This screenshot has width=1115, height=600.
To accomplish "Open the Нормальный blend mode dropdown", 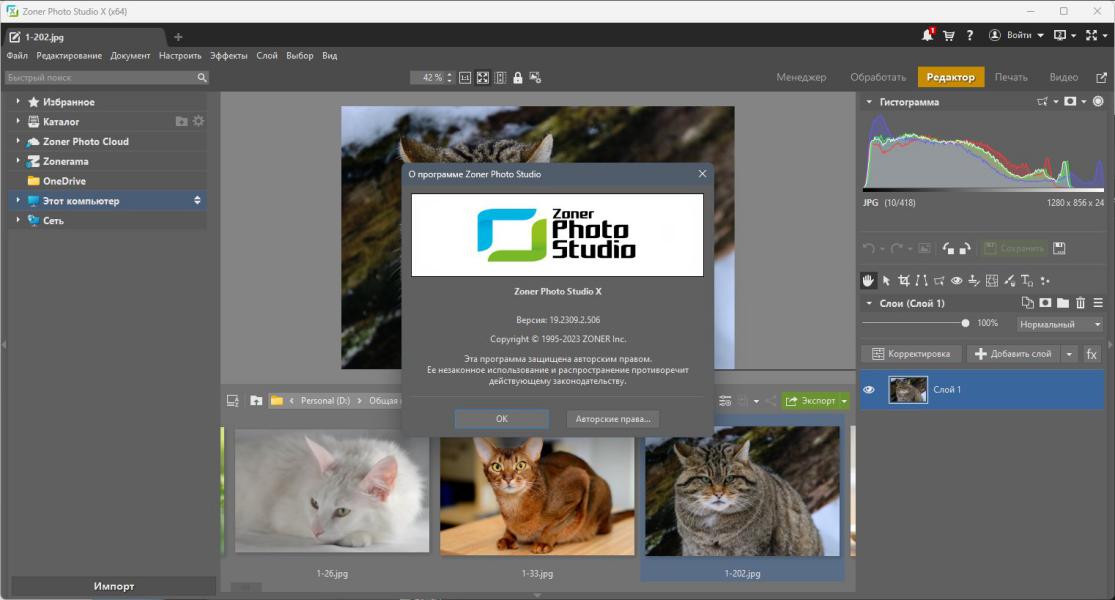I will tap(1059, 324).
